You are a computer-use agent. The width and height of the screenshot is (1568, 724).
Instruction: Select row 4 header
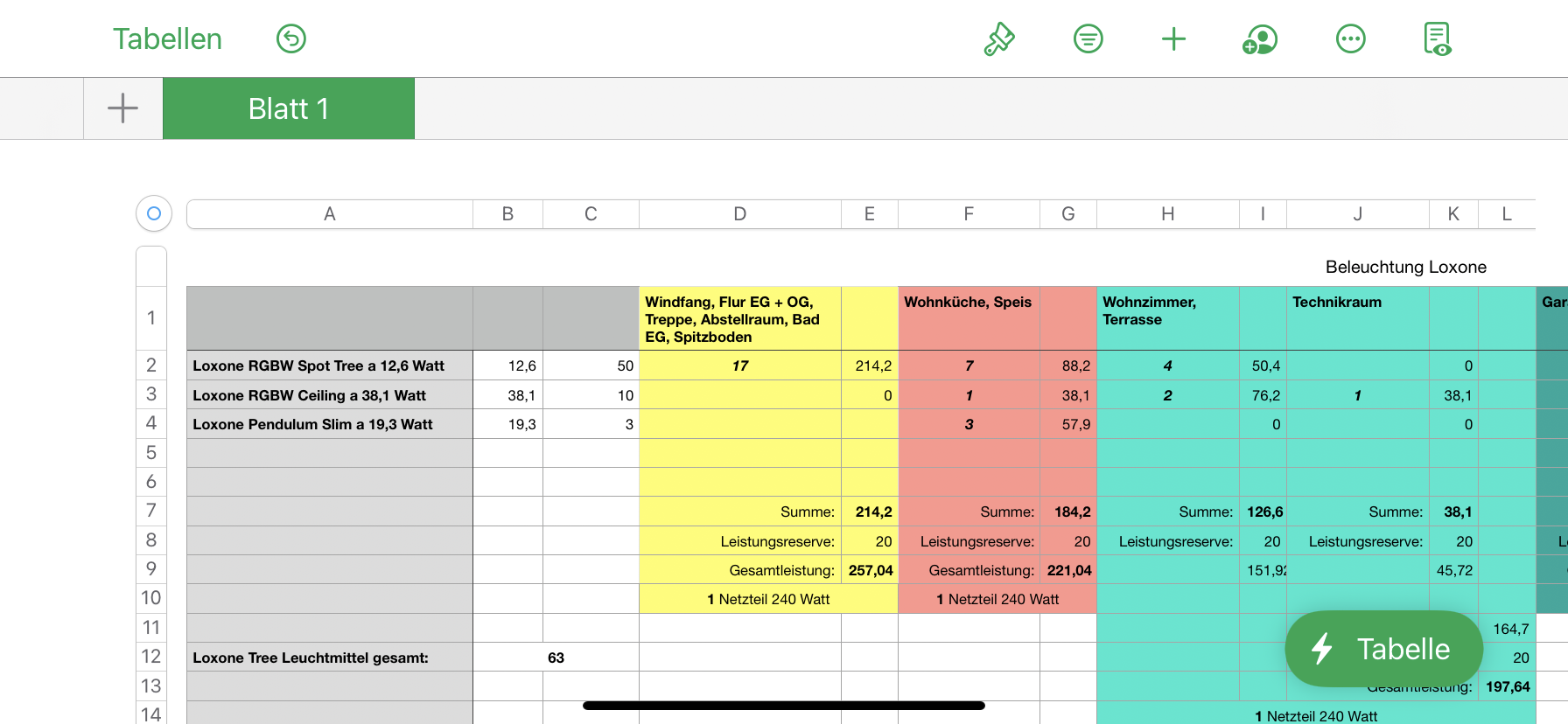(x=151, y=424)
